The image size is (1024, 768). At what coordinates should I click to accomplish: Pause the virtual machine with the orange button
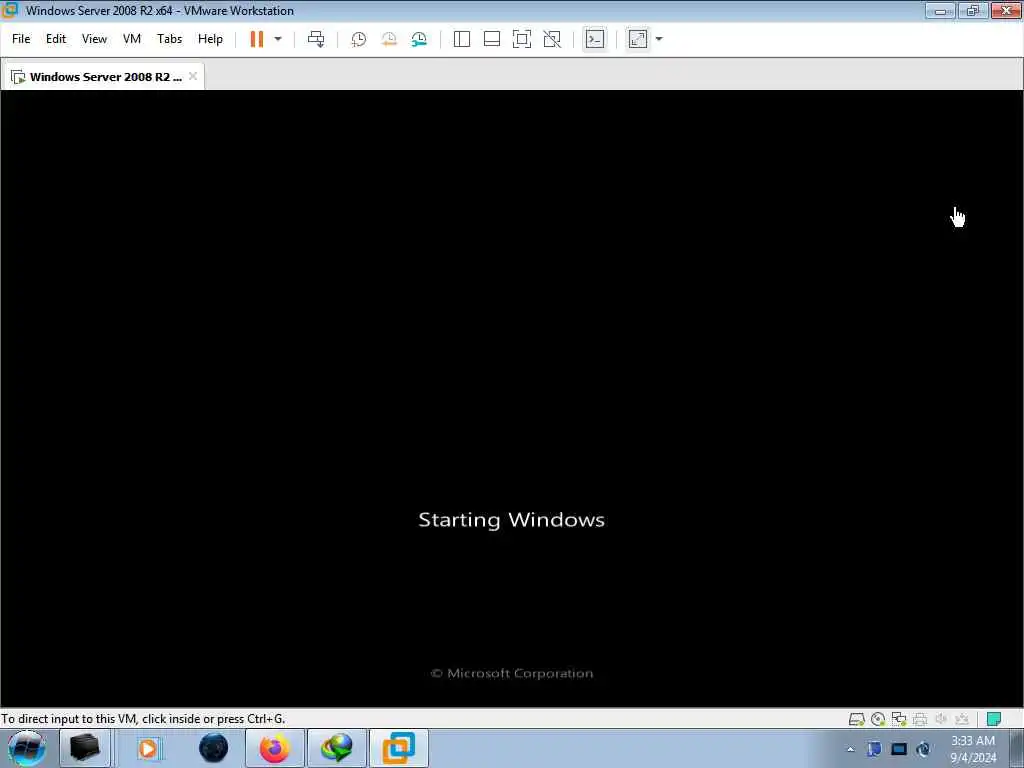pyautogui.click(x=257, y=39)
